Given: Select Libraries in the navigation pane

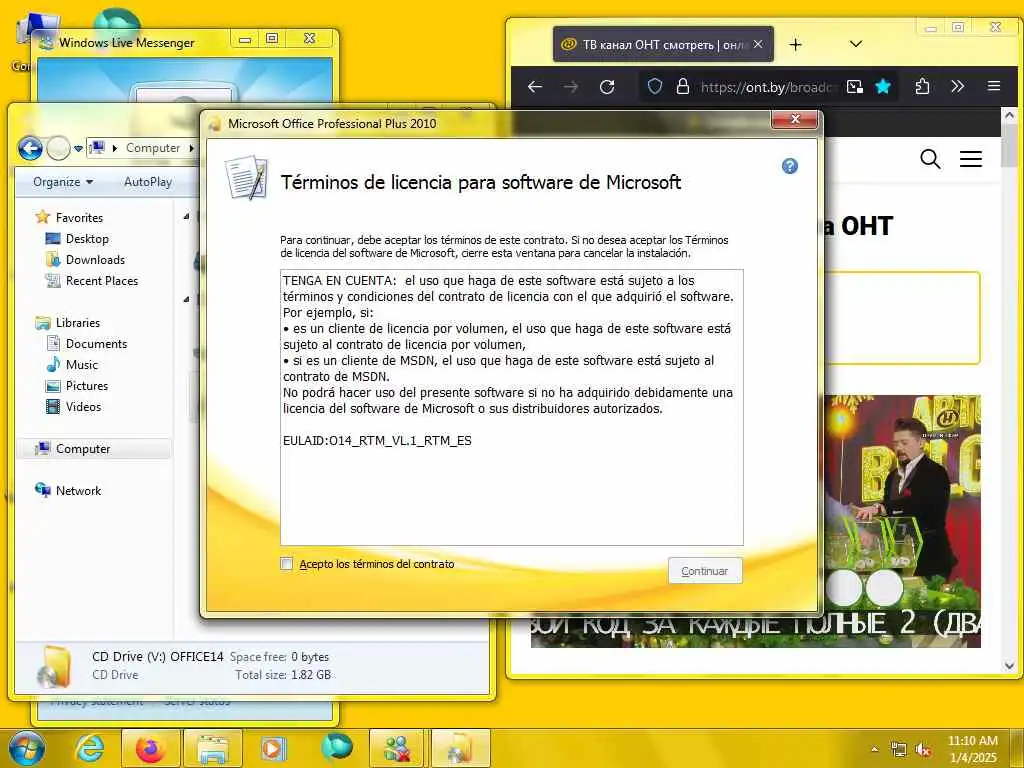Looking at the screenshot, I should click(x=78, y=323).
